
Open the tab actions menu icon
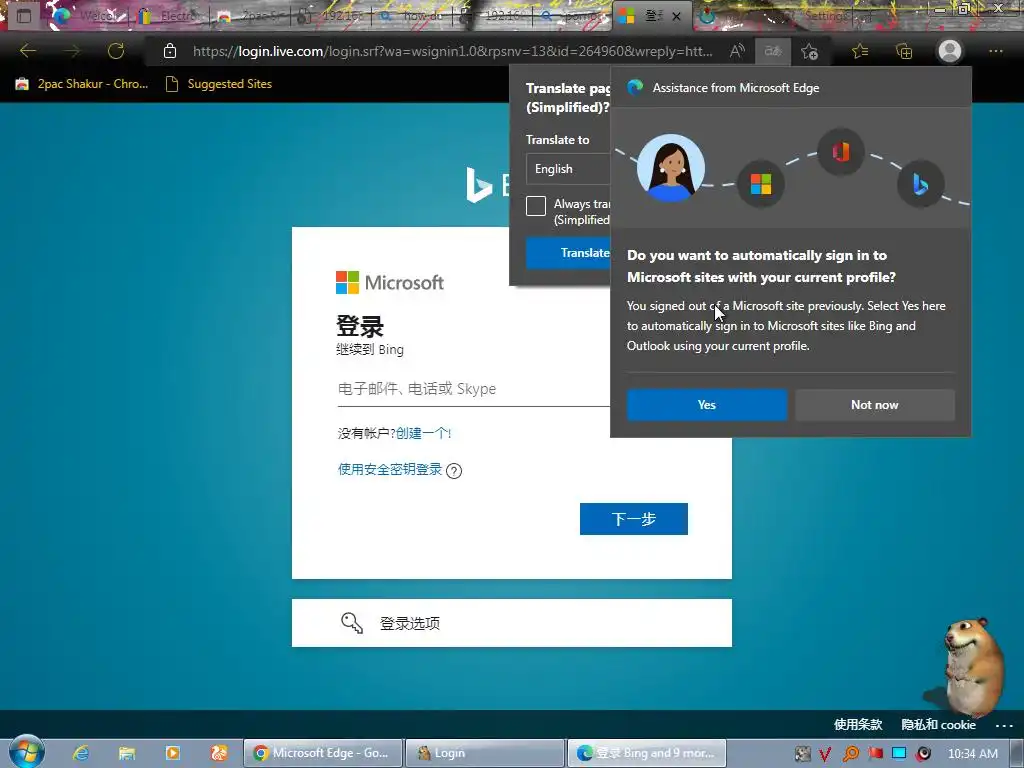coord(24,16)
